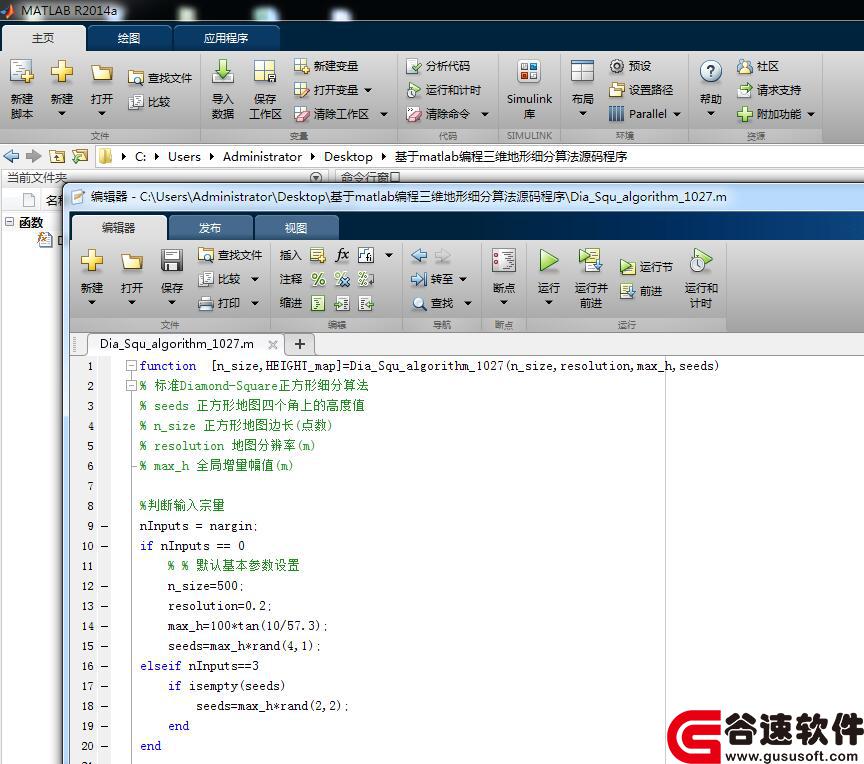Click Users in the address path
This screenshot has width=864, height=764.
click(x=184, y=156)
